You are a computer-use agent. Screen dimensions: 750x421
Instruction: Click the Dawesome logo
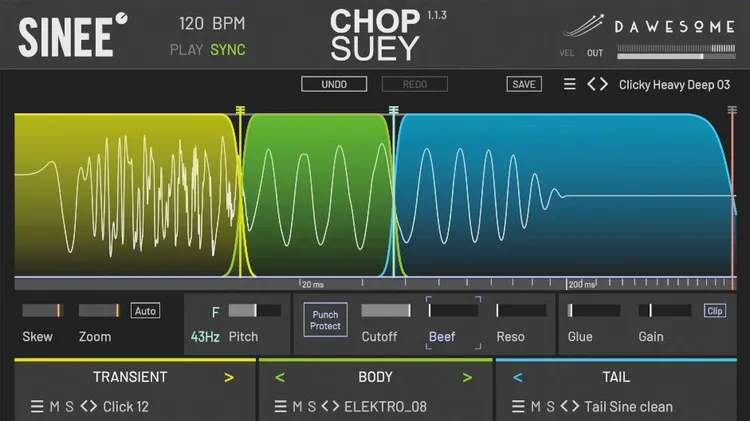coord(649,26)
